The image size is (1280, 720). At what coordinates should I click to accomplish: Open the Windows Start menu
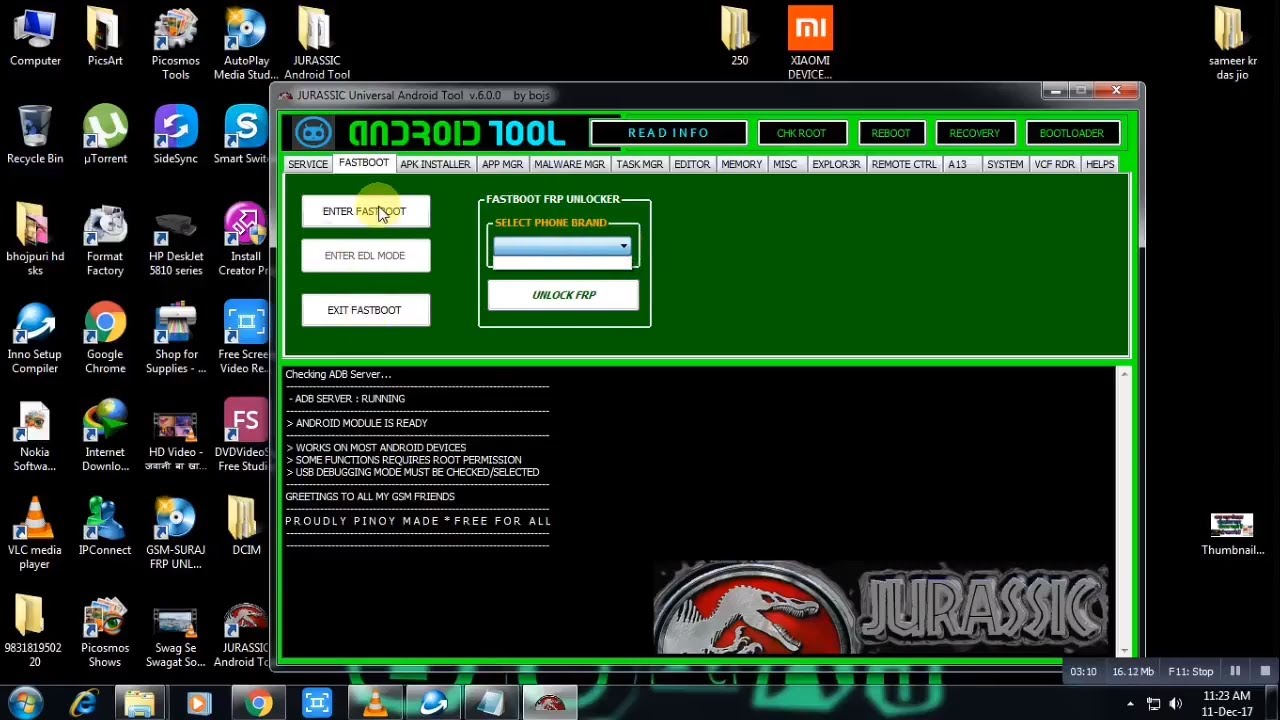(x=25, y=703)
